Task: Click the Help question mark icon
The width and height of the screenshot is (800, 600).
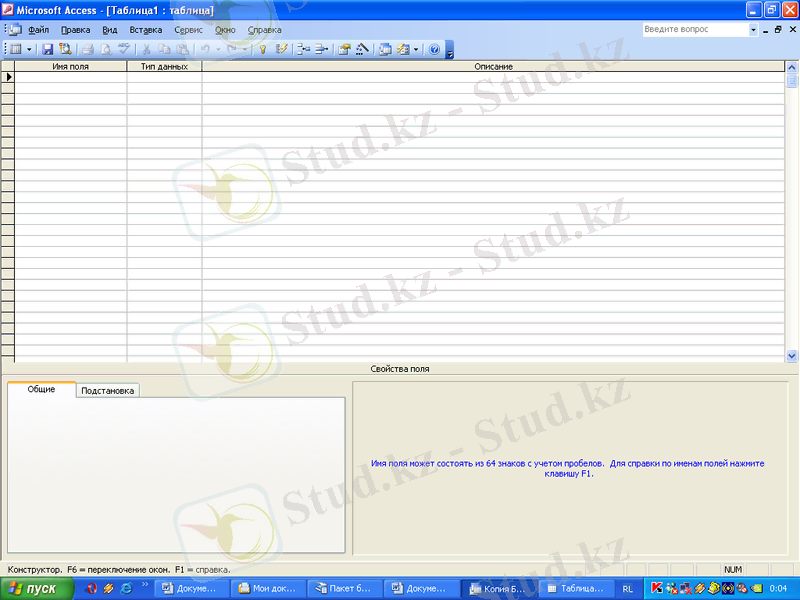Action: tap(434, 49)
